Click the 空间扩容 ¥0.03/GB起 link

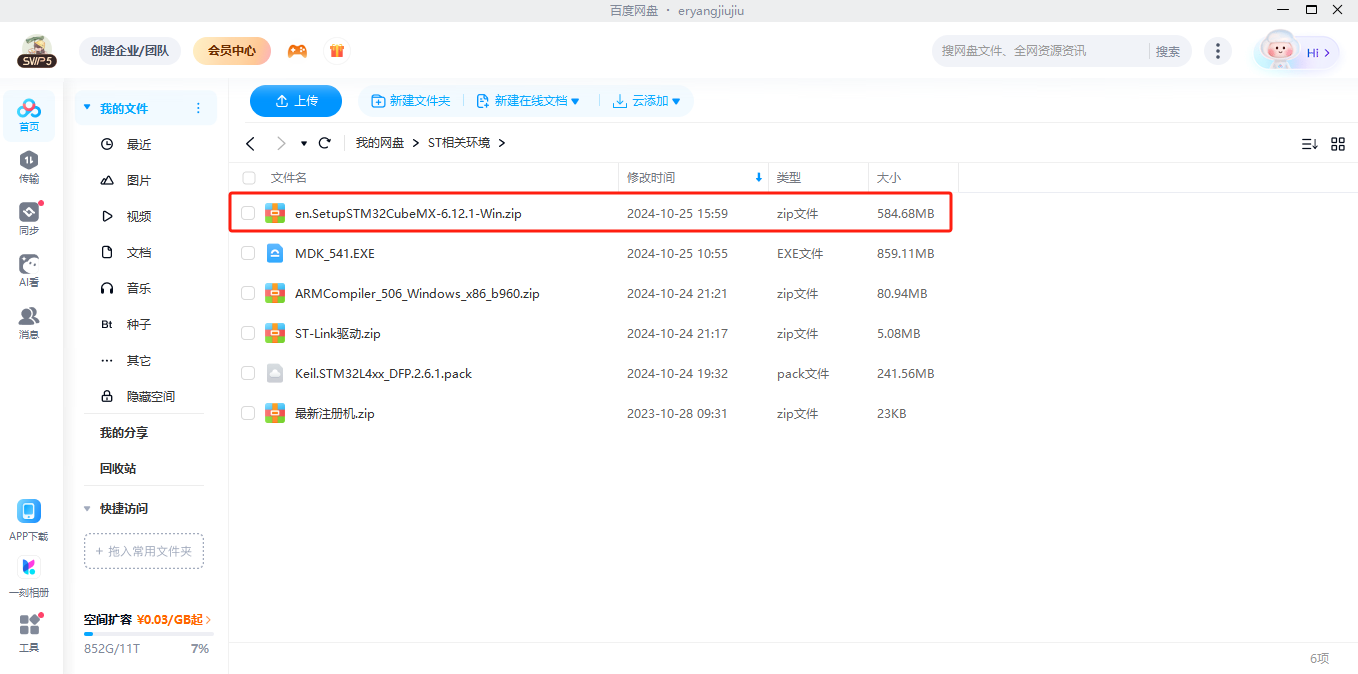coord(148,619)
